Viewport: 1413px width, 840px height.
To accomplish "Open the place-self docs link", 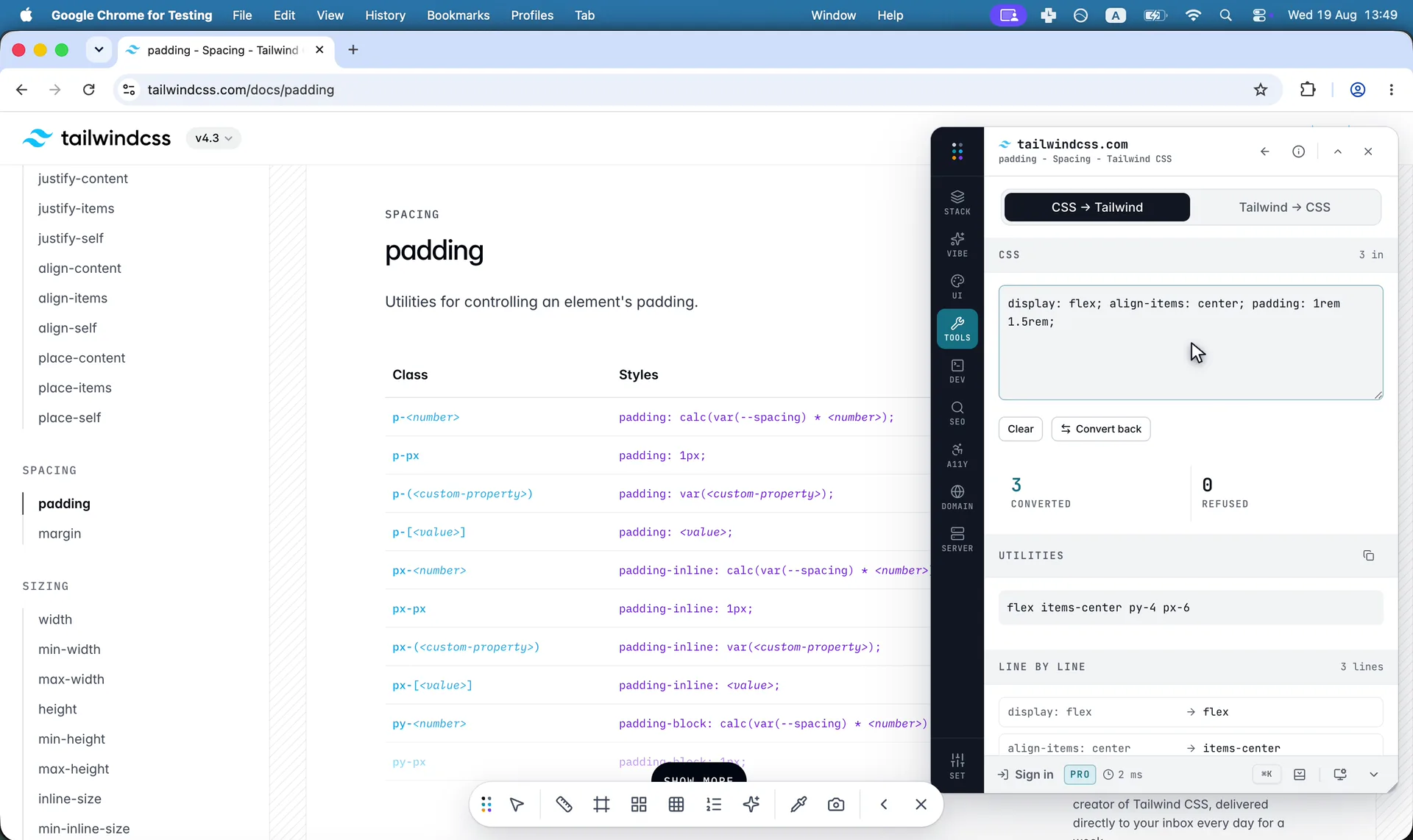I will point(70,418).
